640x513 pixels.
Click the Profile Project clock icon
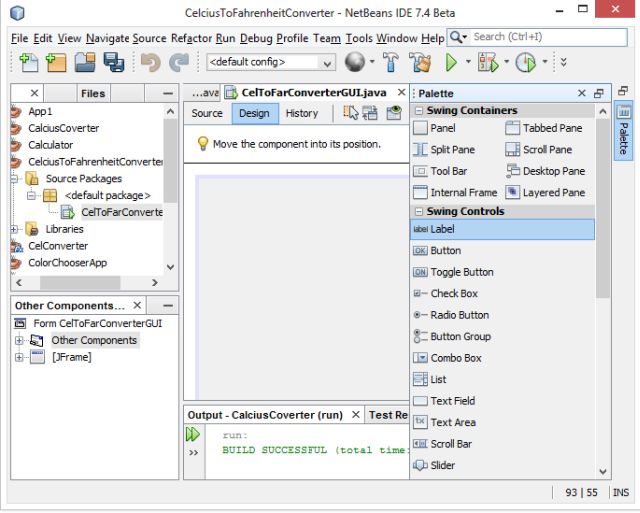click(525, 62)
